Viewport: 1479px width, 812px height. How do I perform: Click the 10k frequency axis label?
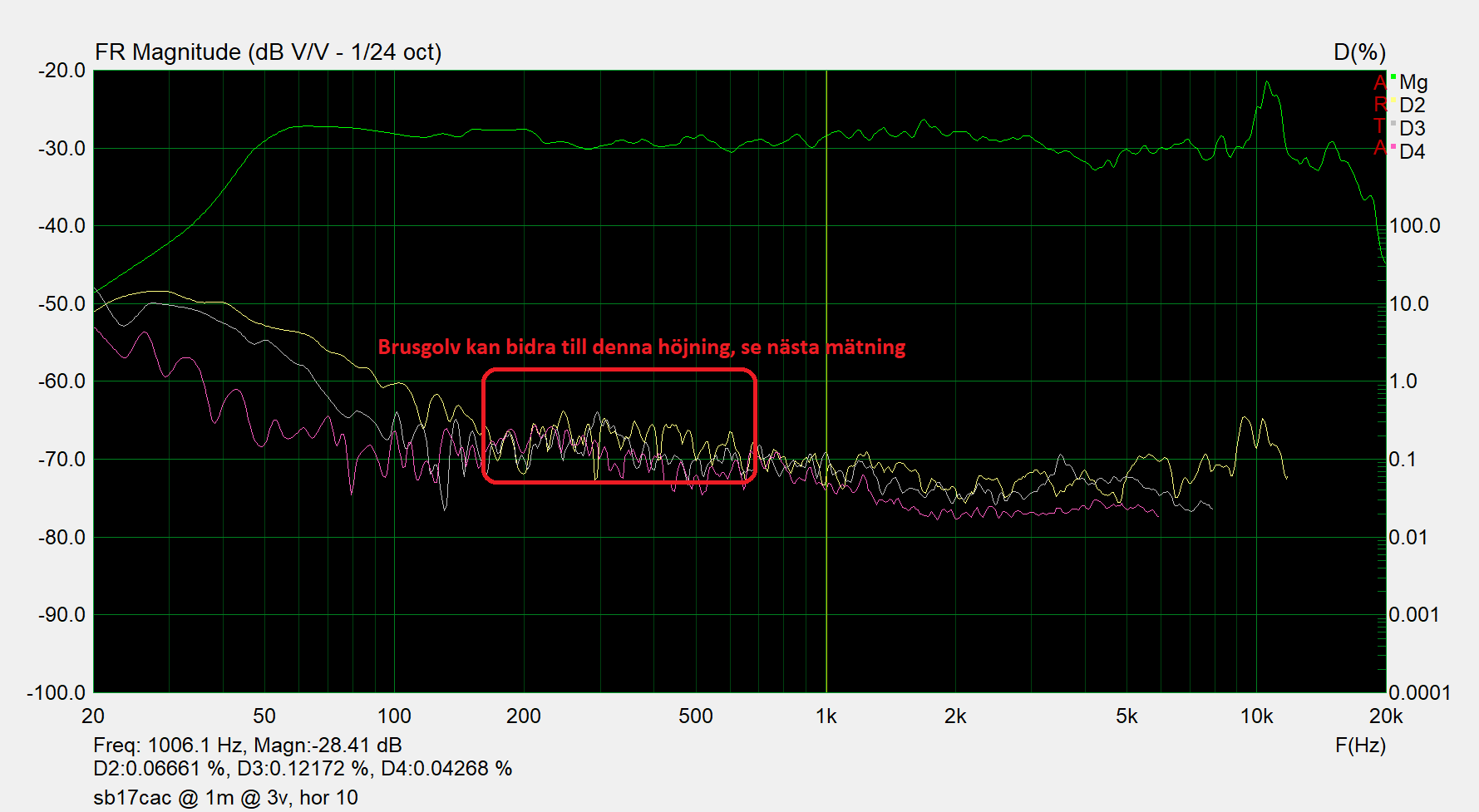pos(1256,716)
